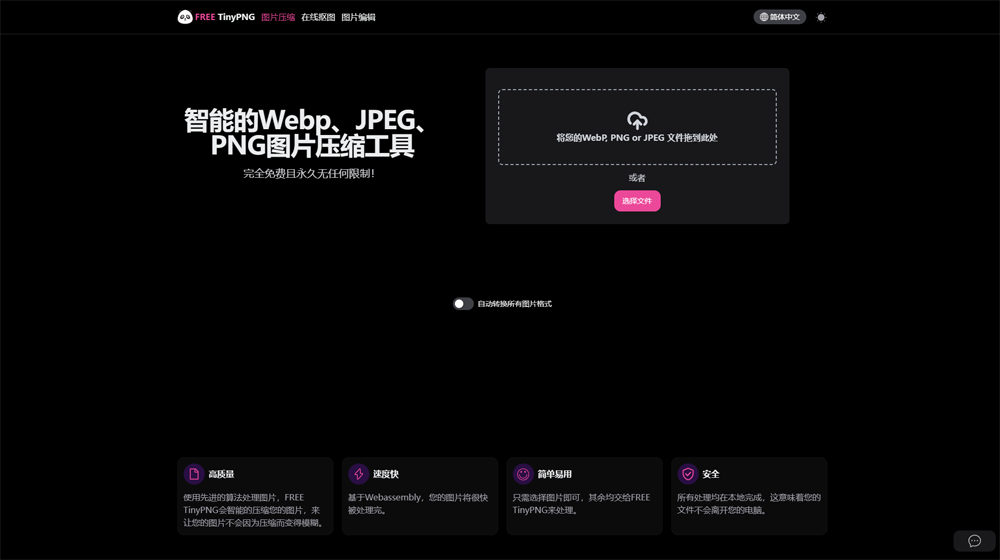
Task: Click the 安全 card title
Action: pyautogui.click(x=710, y=474)
